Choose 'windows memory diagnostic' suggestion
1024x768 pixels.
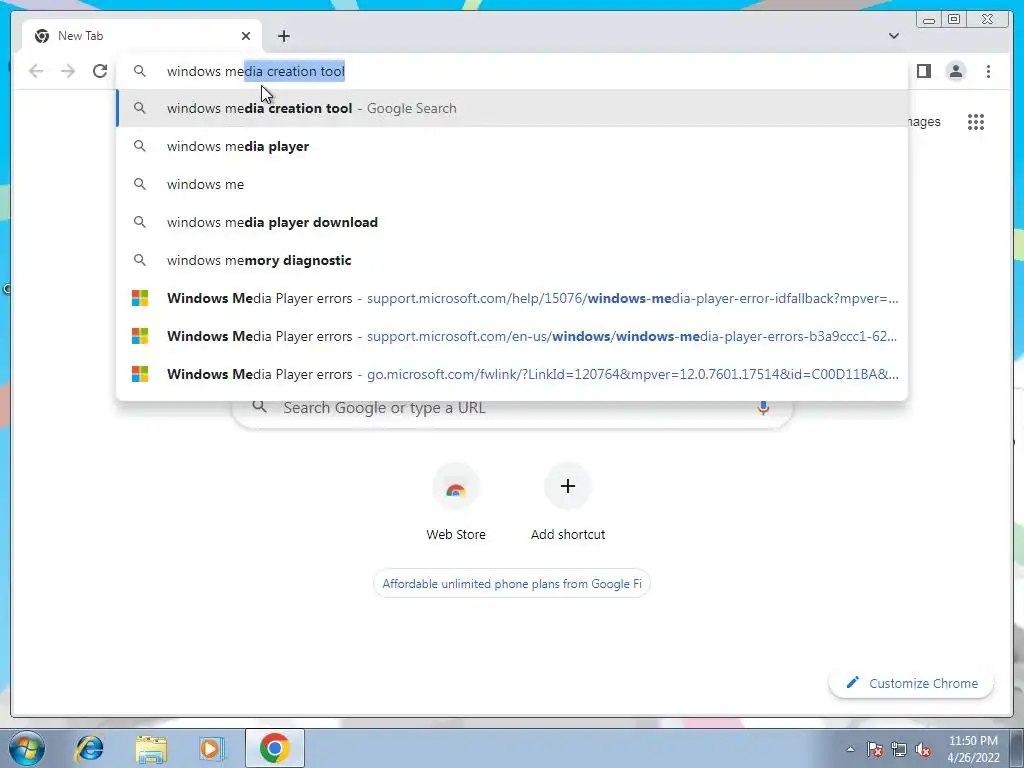click(x=512, y=260)
